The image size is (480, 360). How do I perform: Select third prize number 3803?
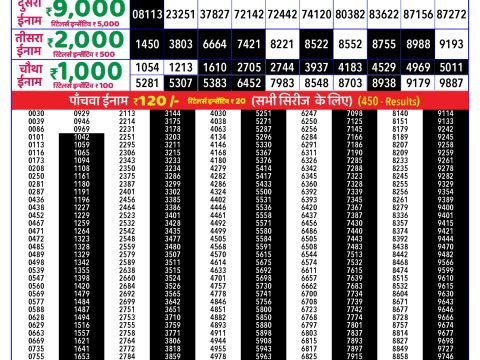(180, 44)
